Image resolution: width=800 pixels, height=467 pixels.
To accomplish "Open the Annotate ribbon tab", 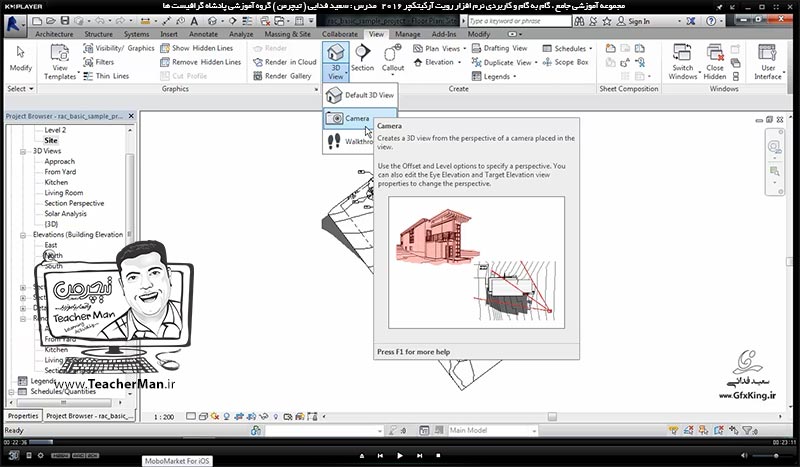I will tap(203, 34).
